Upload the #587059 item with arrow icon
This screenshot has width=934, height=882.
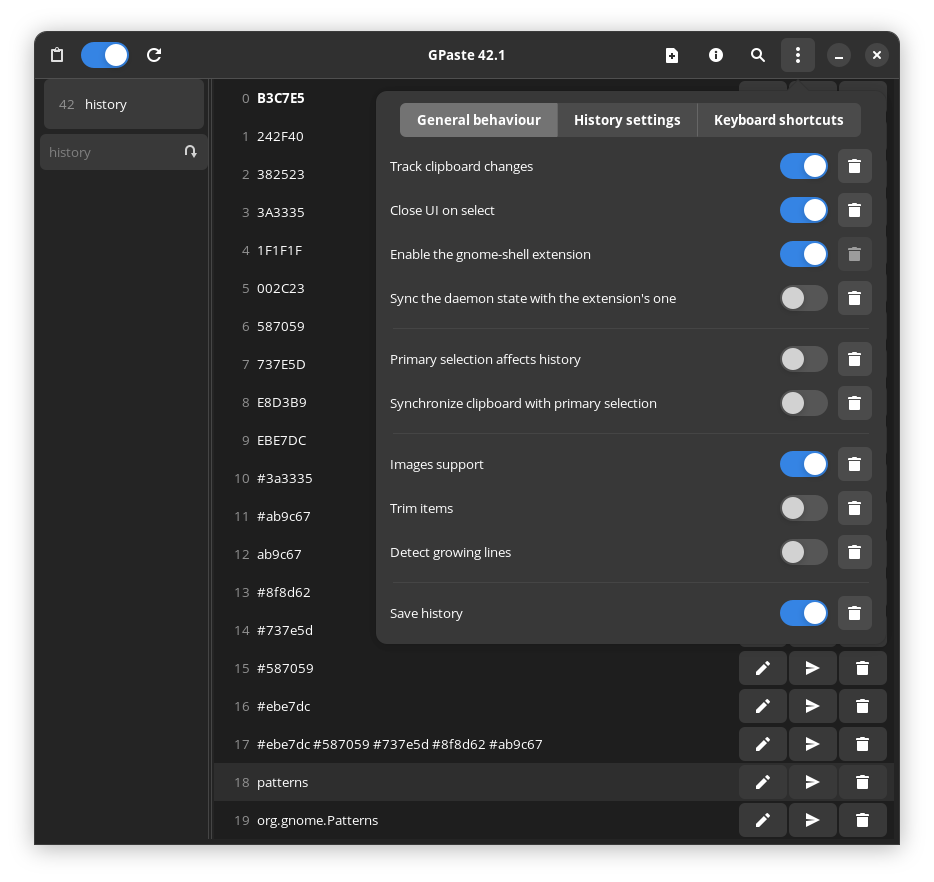[812, 668]
